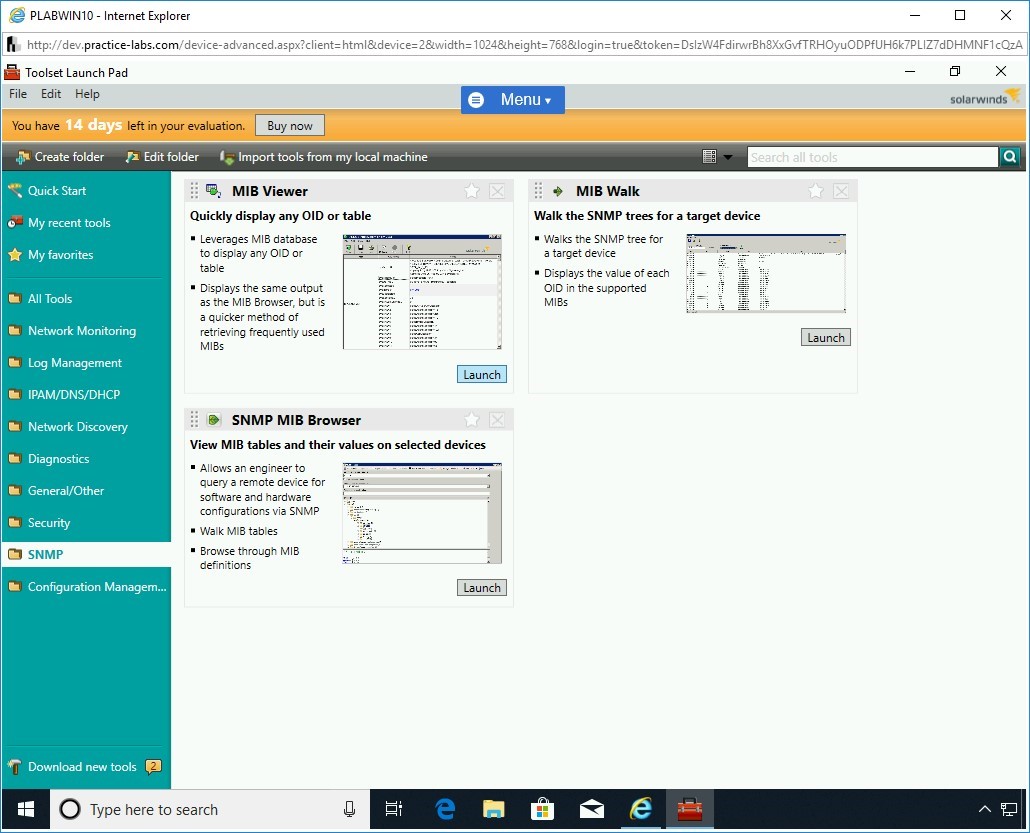The width and height of the screenshot is (1030, 833).
Task: Remove the MIB Viewer card with X icon
Action: [497, 191]
